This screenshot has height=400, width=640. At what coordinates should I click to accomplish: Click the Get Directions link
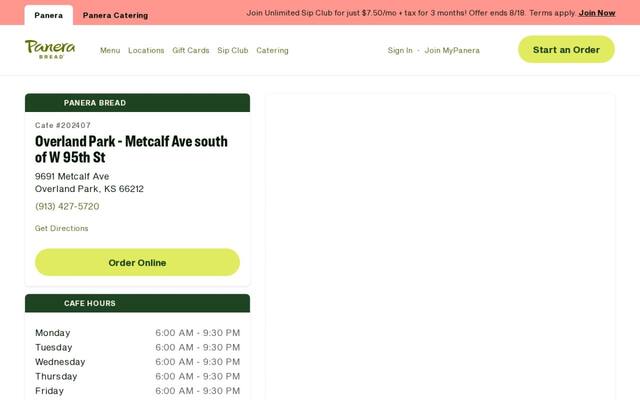[62, 228]
